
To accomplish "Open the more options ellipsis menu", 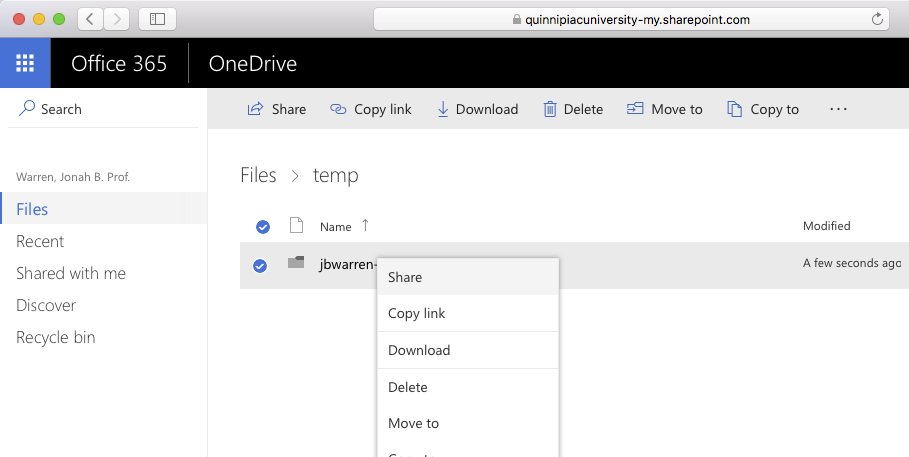I will click(x=838, y=109).
